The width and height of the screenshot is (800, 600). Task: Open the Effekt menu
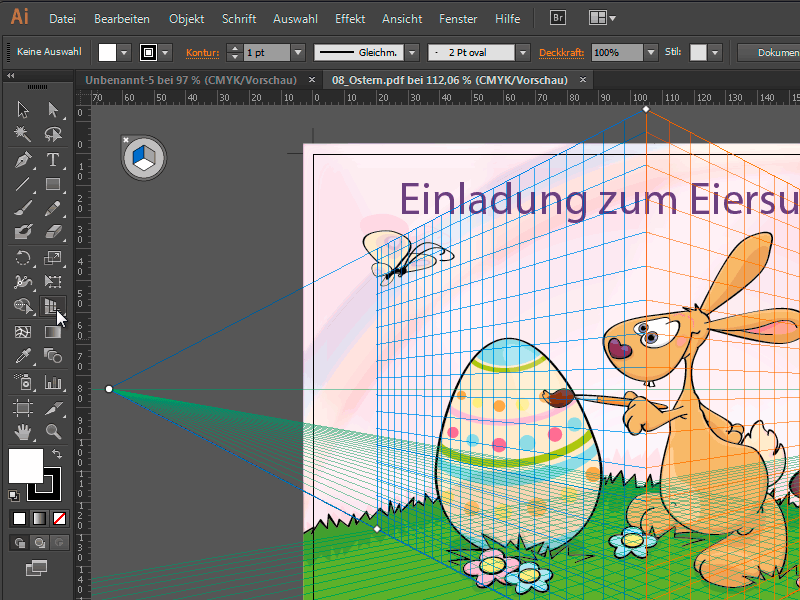(x=350, y=19)
